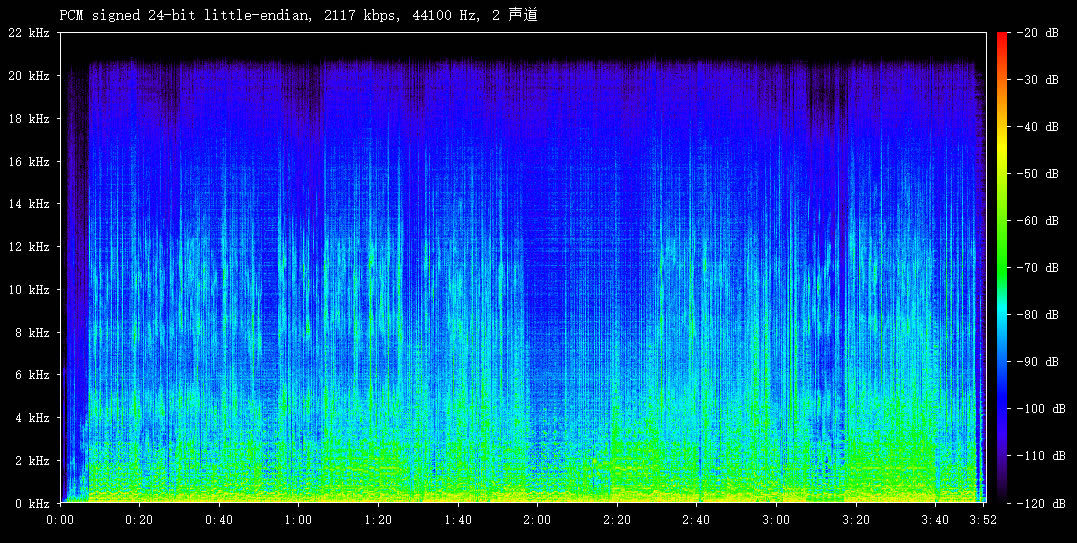Screen dimensions: 1077x543
Task: Click the -20 dB legend label
Action: coord(1039,33)
